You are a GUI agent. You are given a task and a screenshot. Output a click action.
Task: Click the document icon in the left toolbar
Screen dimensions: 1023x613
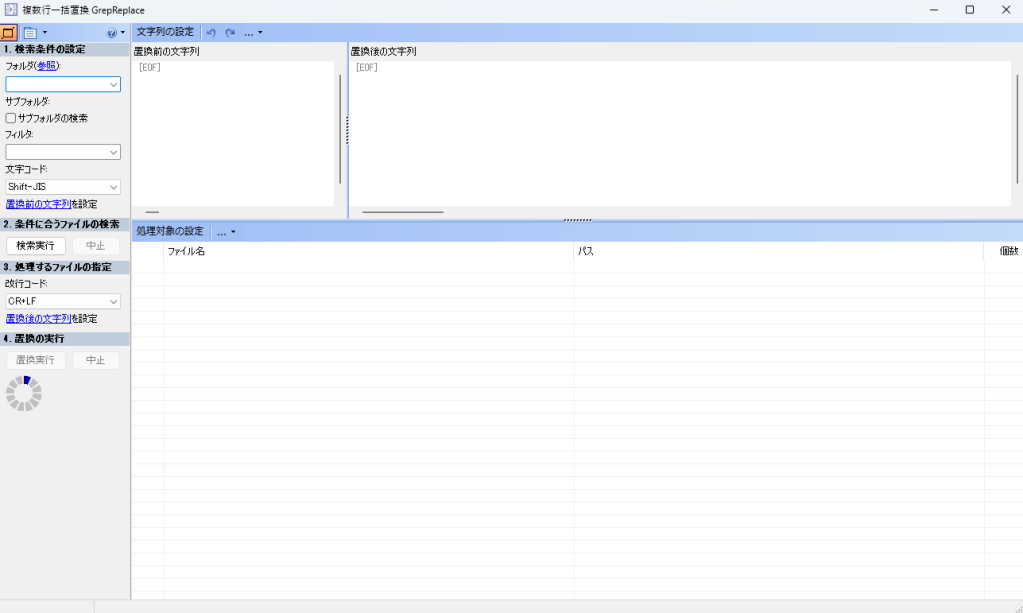[30, 32]
